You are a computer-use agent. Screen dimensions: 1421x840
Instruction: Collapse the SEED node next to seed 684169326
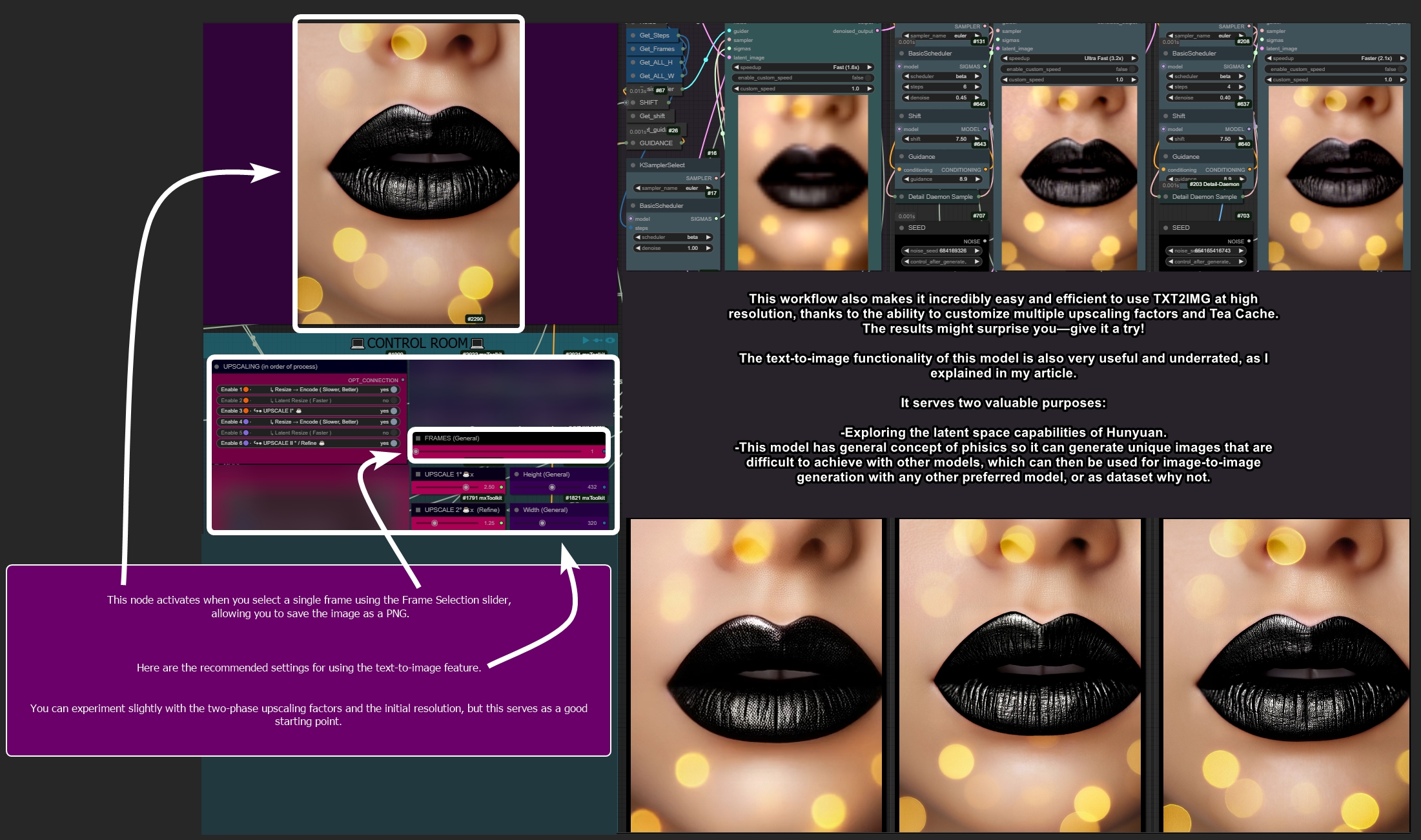(x=901, y=228)
